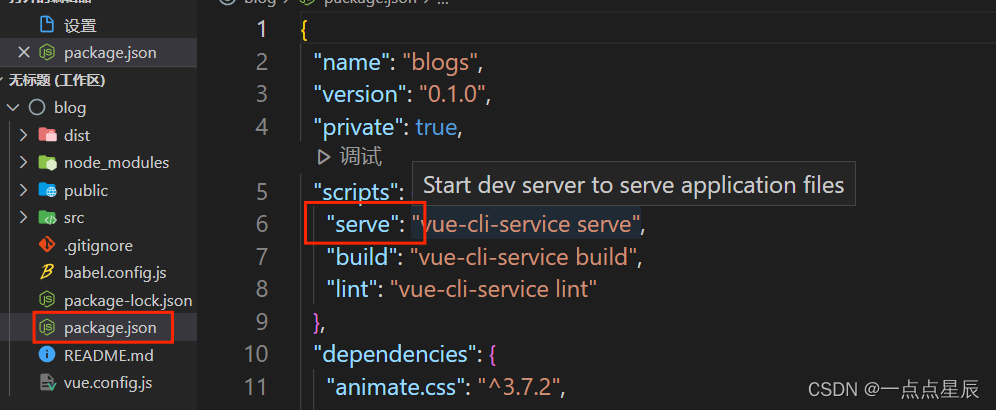The image size is (996, 410).
Task: Click the "serve" script key
Action: tap(361, 224)
